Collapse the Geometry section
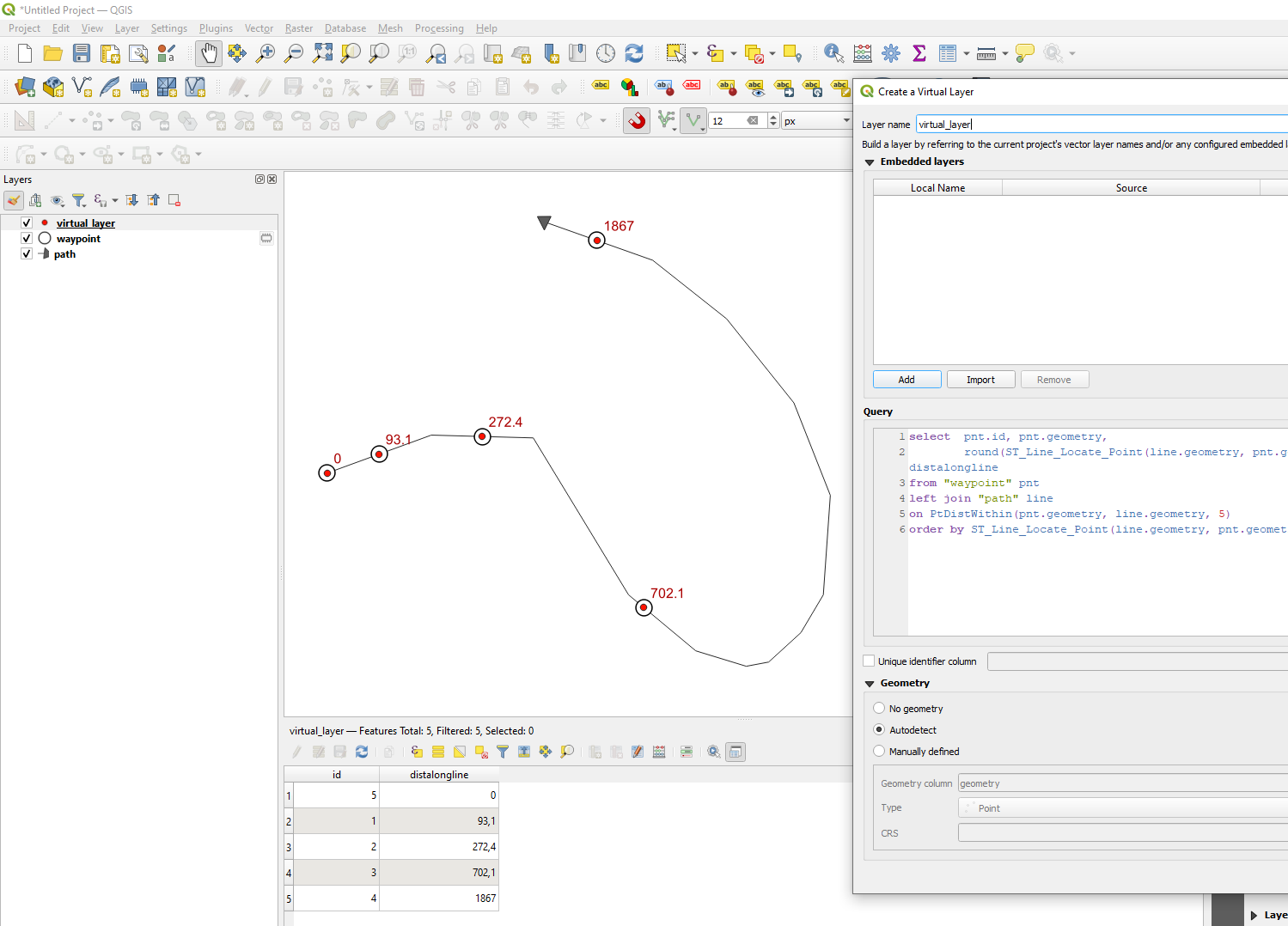Screen dimensions: 1288x926 pyautogui.click(x=870, y=683)
